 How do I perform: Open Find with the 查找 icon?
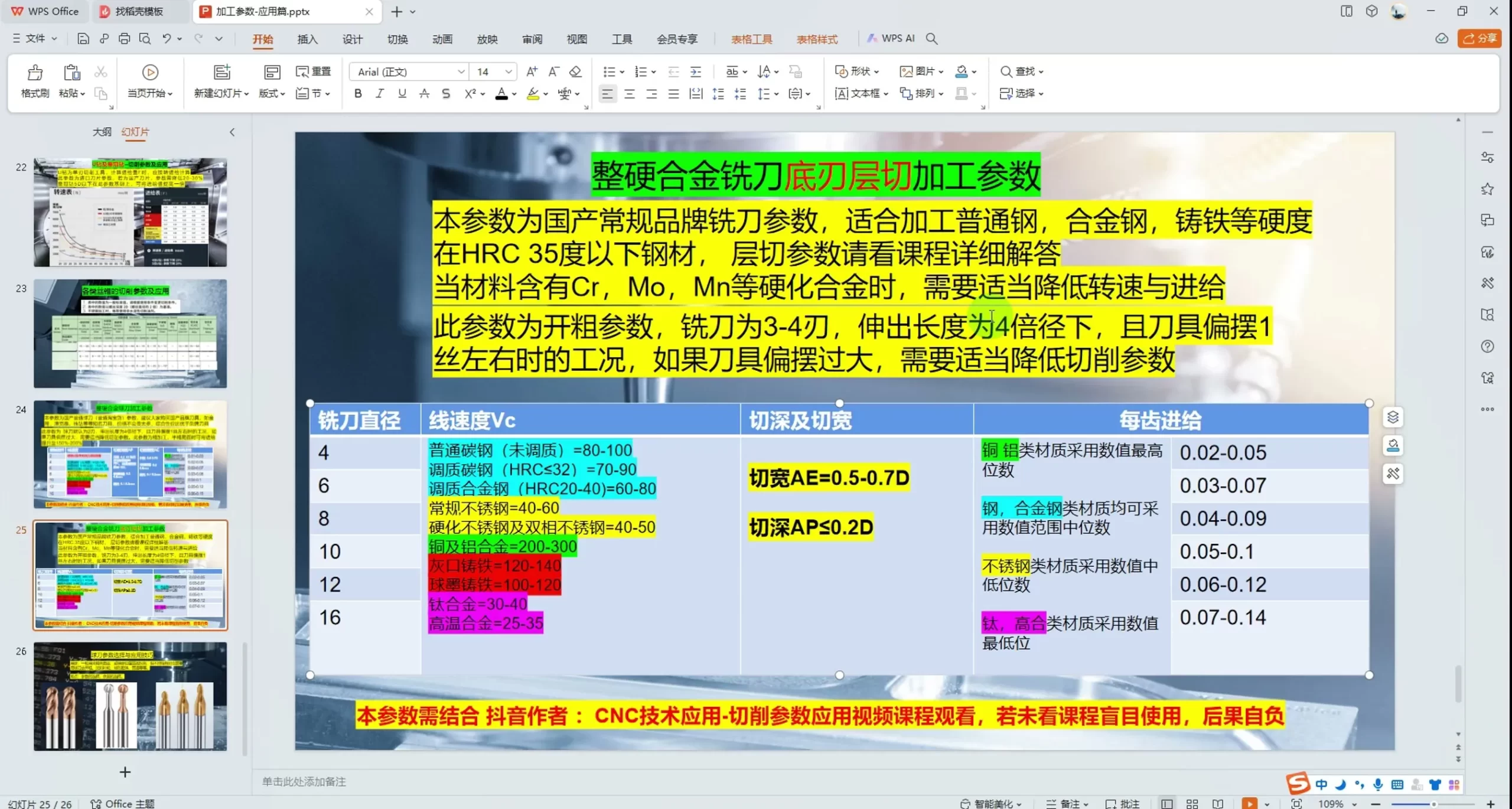[1021, 71]
